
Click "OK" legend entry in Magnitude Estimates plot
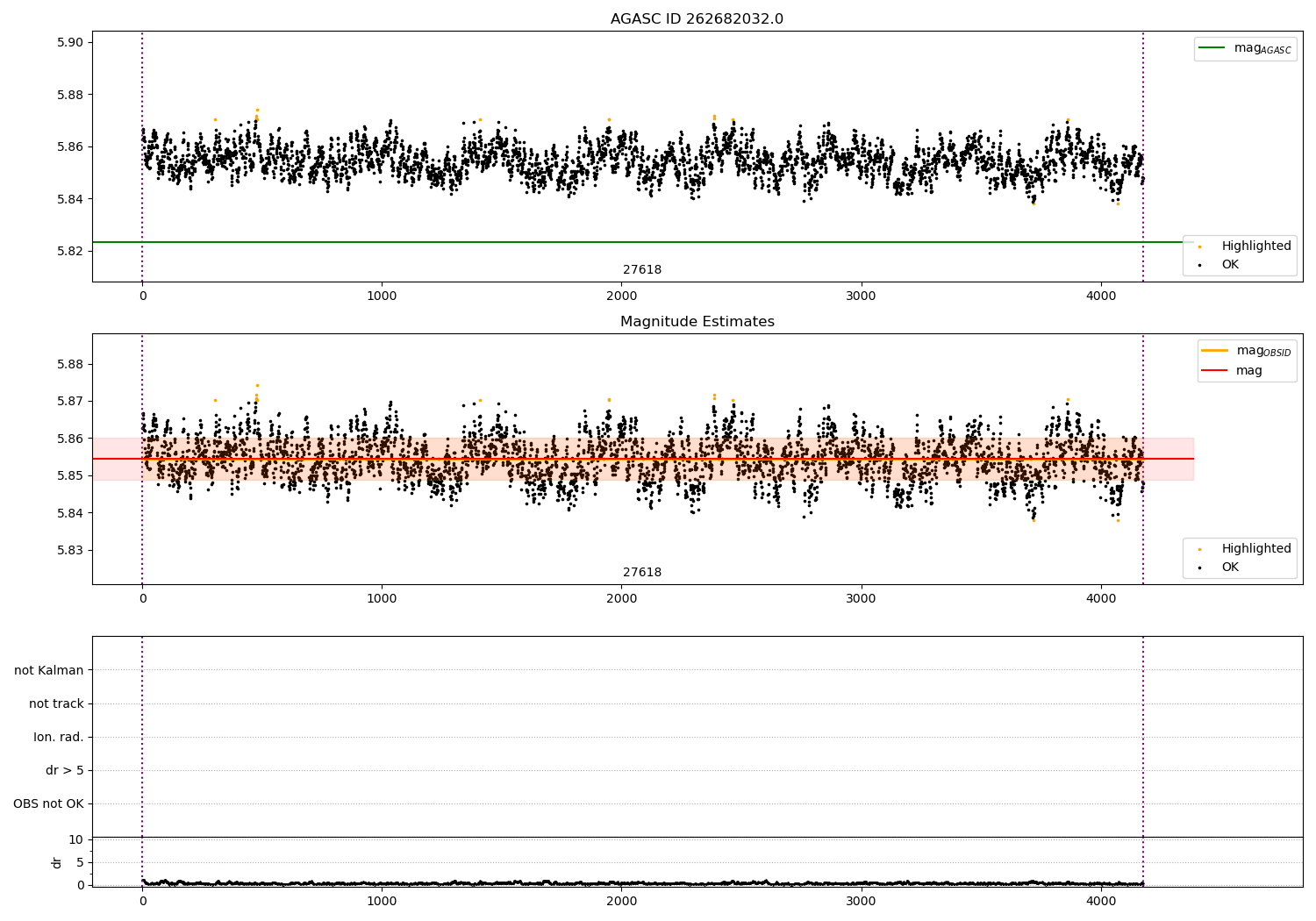[1230, 568]
